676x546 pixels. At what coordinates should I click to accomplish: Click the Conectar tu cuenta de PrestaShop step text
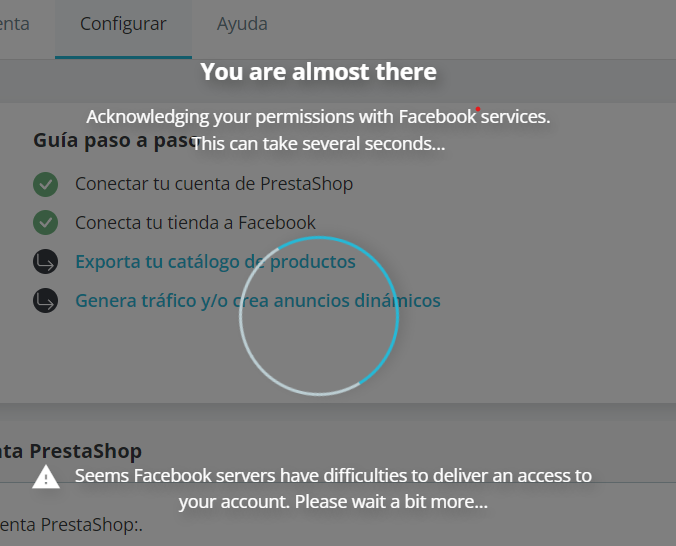[x=214, y=184]
